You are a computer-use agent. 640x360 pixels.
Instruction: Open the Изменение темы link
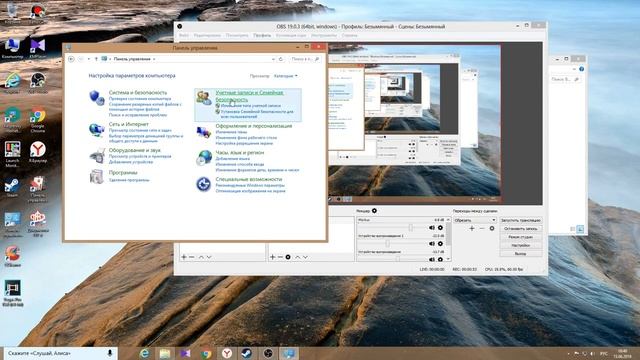231,132
